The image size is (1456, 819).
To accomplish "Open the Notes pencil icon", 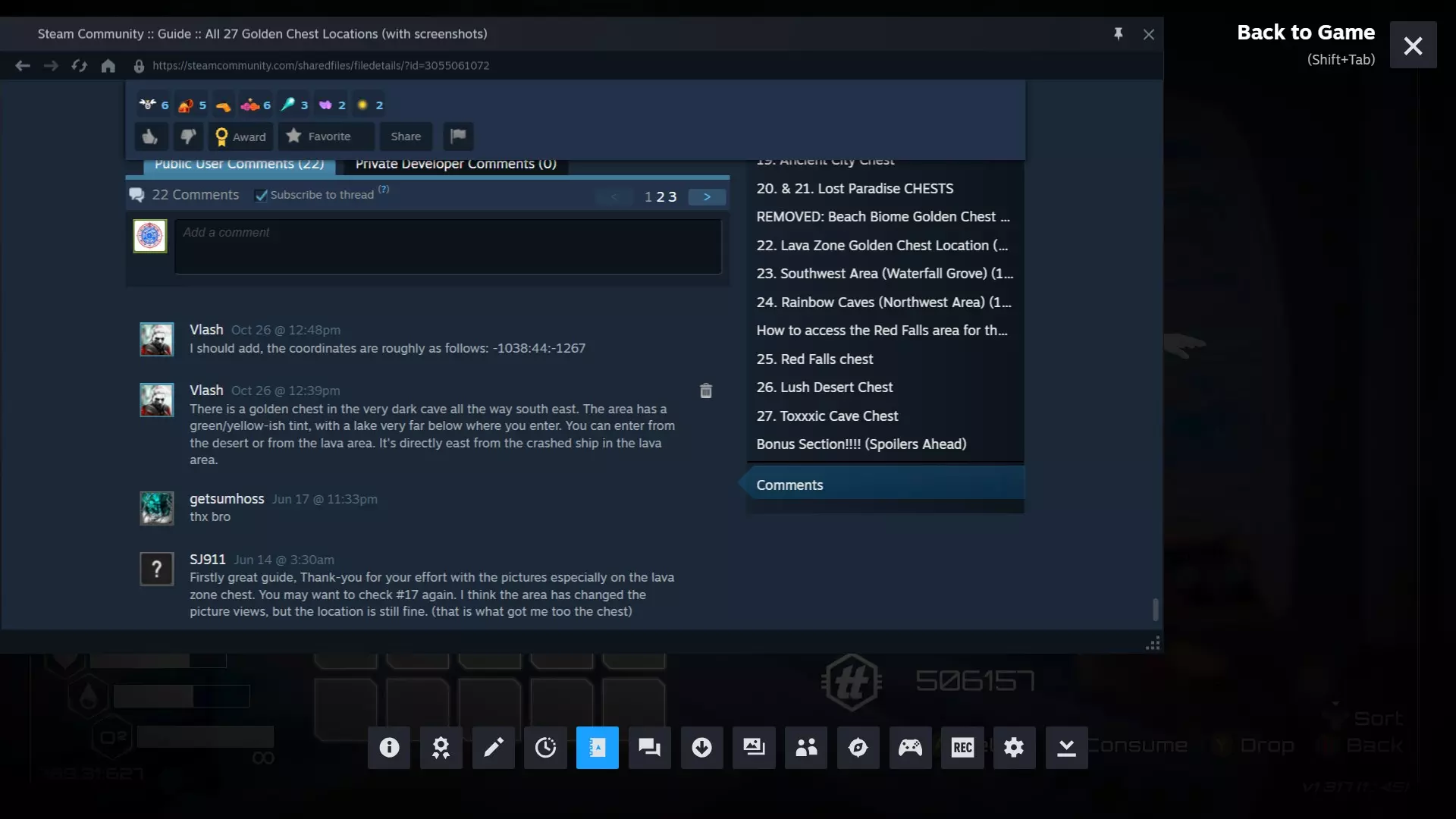I will pyautogui.click(x=493, y=748).
